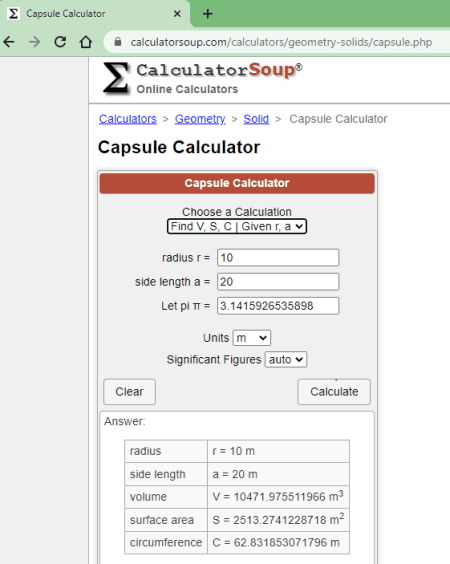Click the Clear button
Screen dimensions: 450x564
(x=129, y=391)
